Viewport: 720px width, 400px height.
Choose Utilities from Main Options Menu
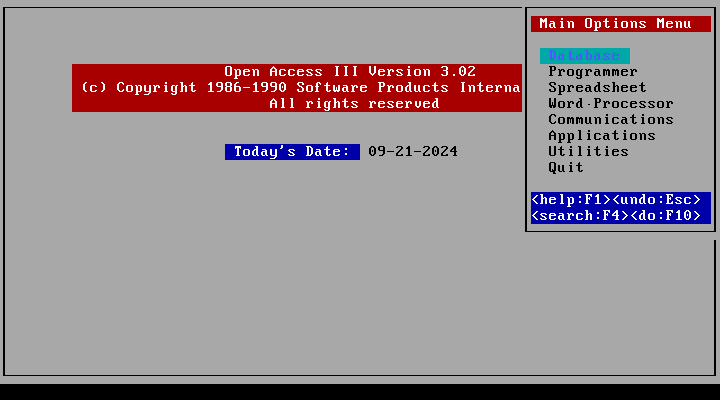(x=588, y=151)
